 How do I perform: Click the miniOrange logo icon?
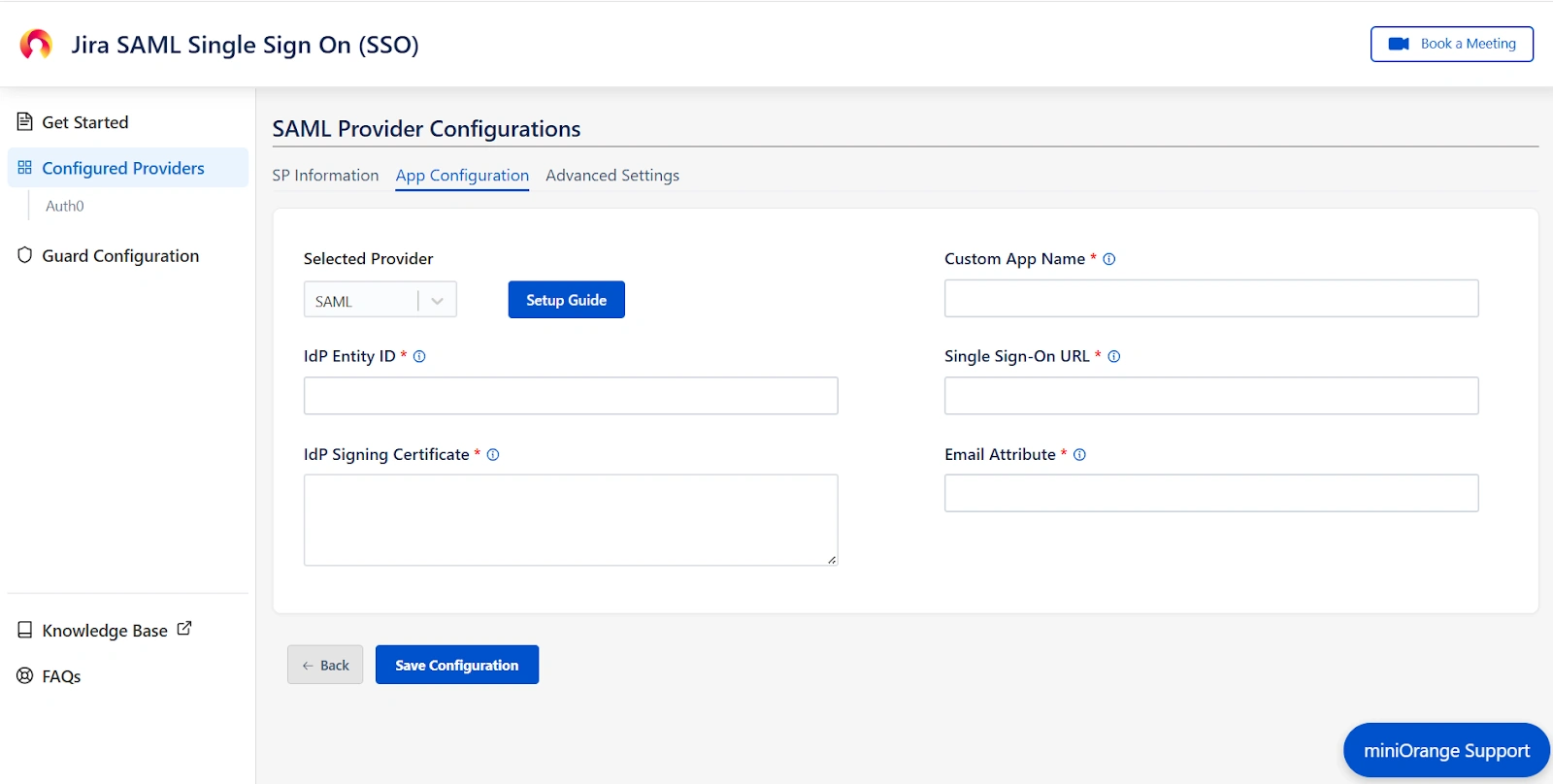(36, 44)
